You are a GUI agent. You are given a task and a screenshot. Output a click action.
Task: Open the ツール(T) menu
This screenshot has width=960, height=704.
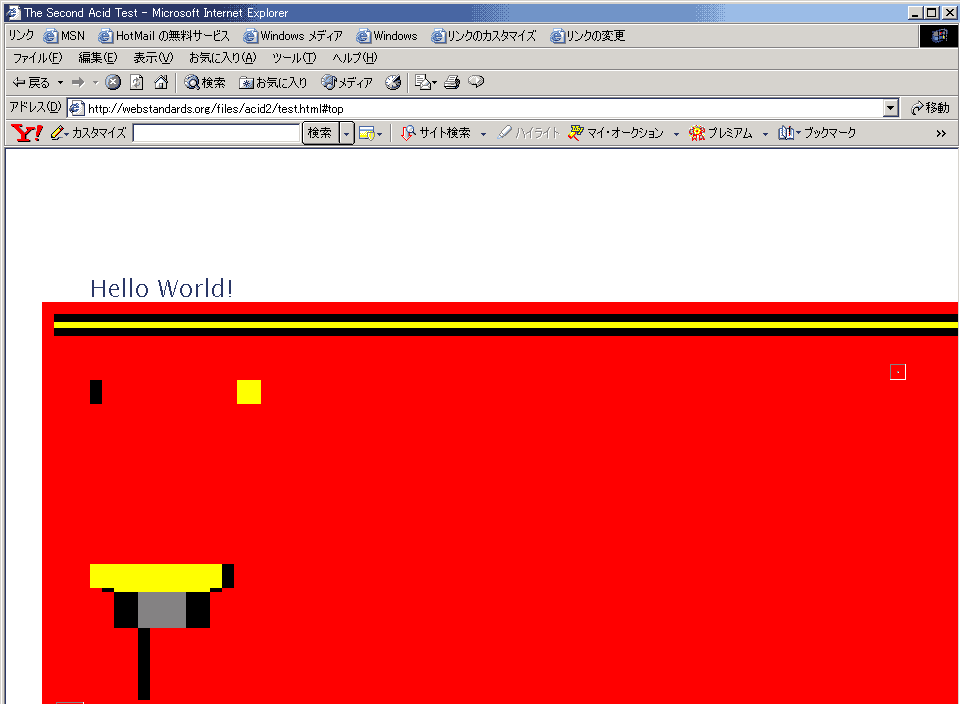(x=294, y=58)
